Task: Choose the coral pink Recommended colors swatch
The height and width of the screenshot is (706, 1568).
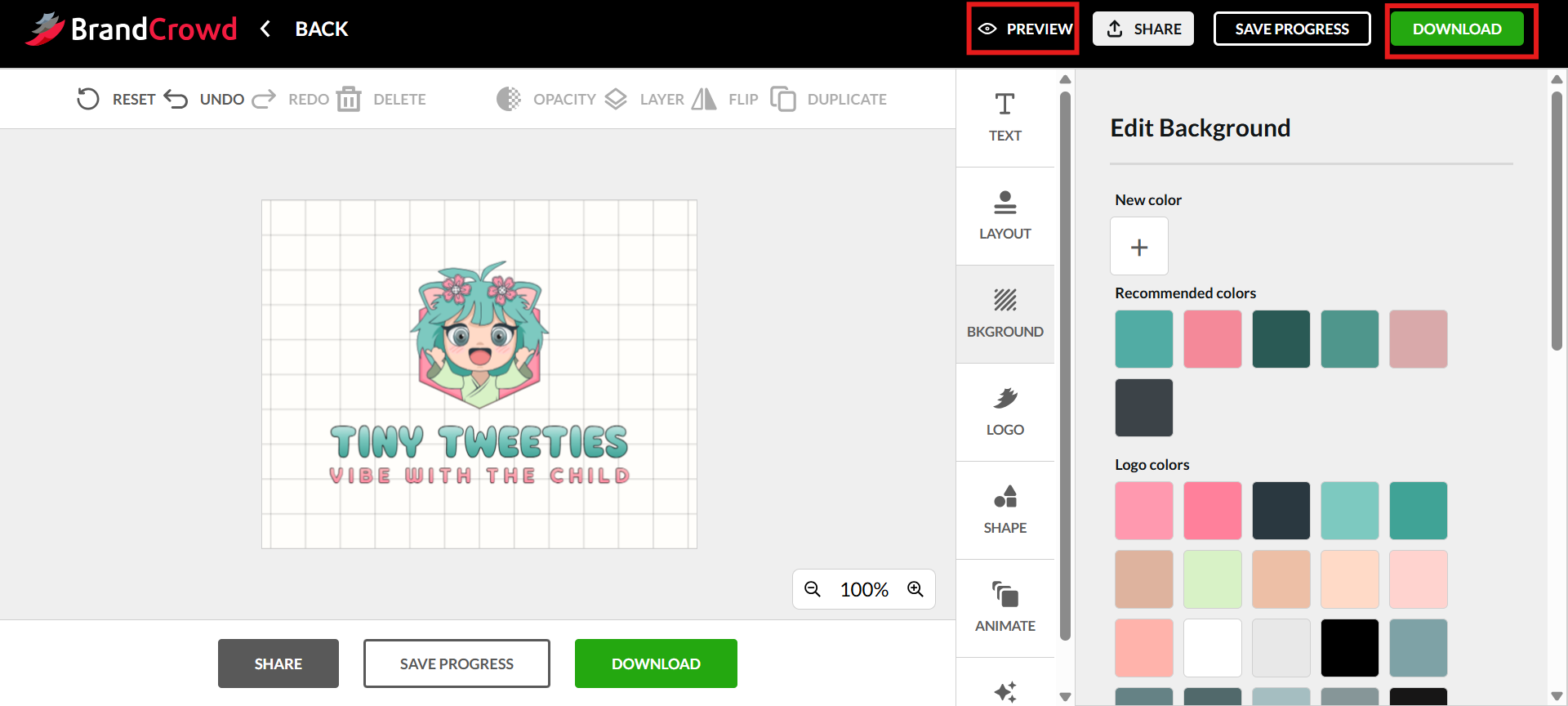Action: 1213,339
